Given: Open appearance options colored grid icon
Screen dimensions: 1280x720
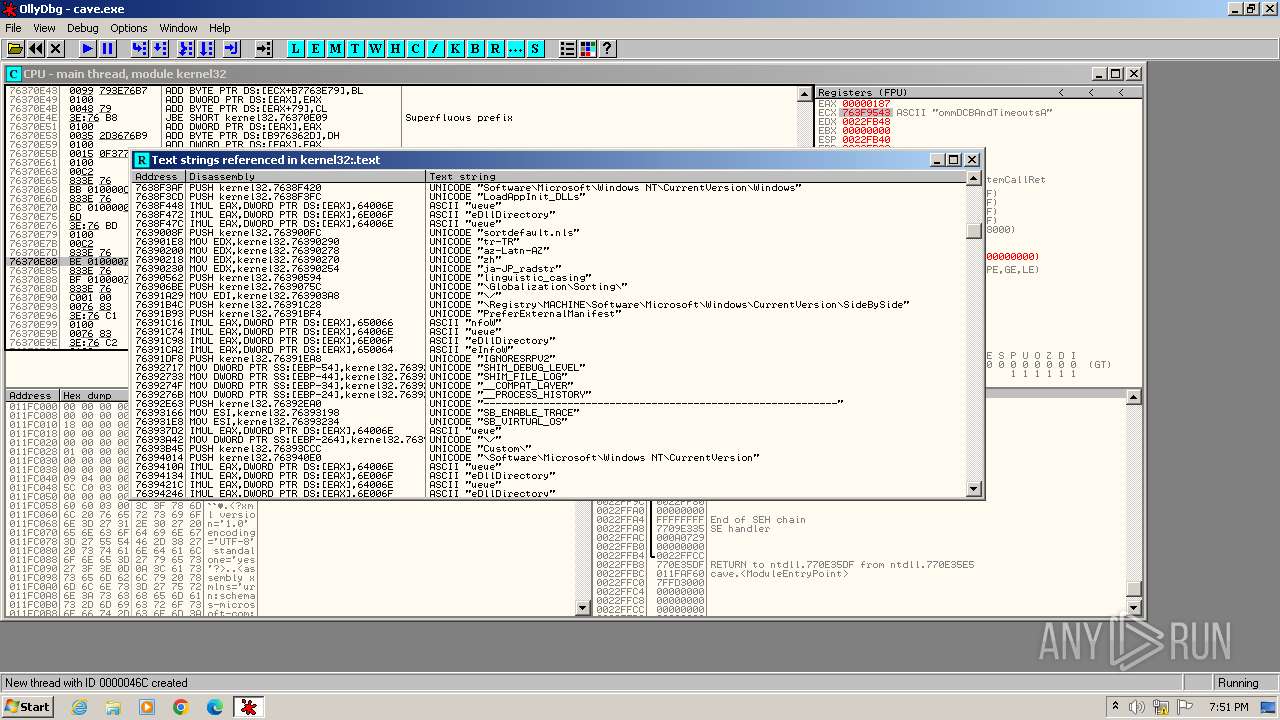Looking at the screenshot, I should click(588, 48).
